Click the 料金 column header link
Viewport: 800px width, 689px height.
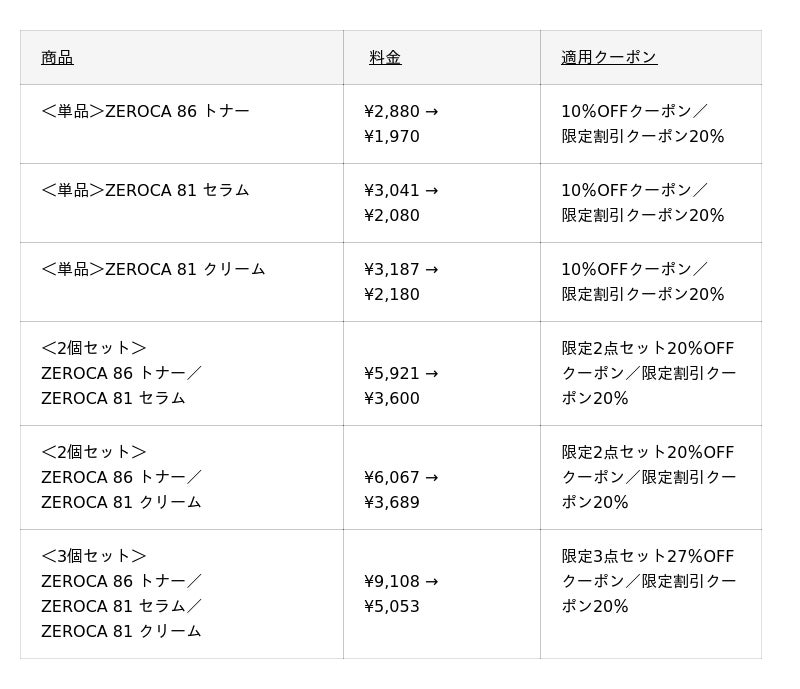[x=385, y=58]
